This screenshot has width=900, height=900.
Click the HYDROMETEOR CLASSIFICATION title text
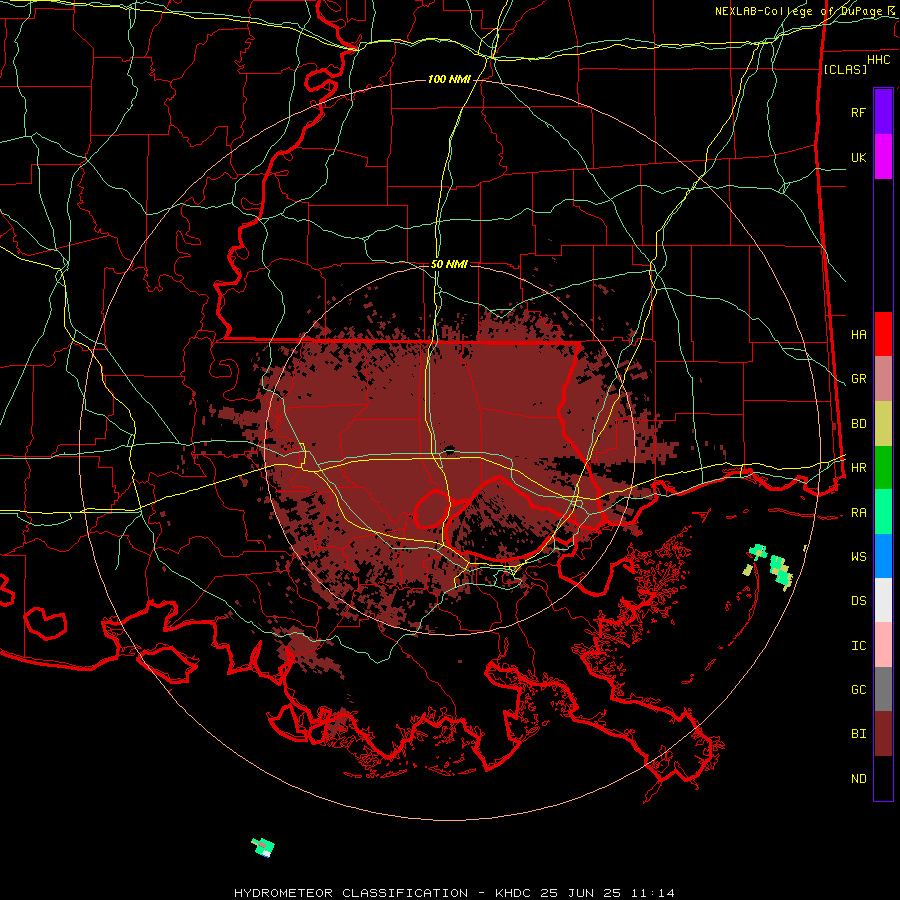351,893
